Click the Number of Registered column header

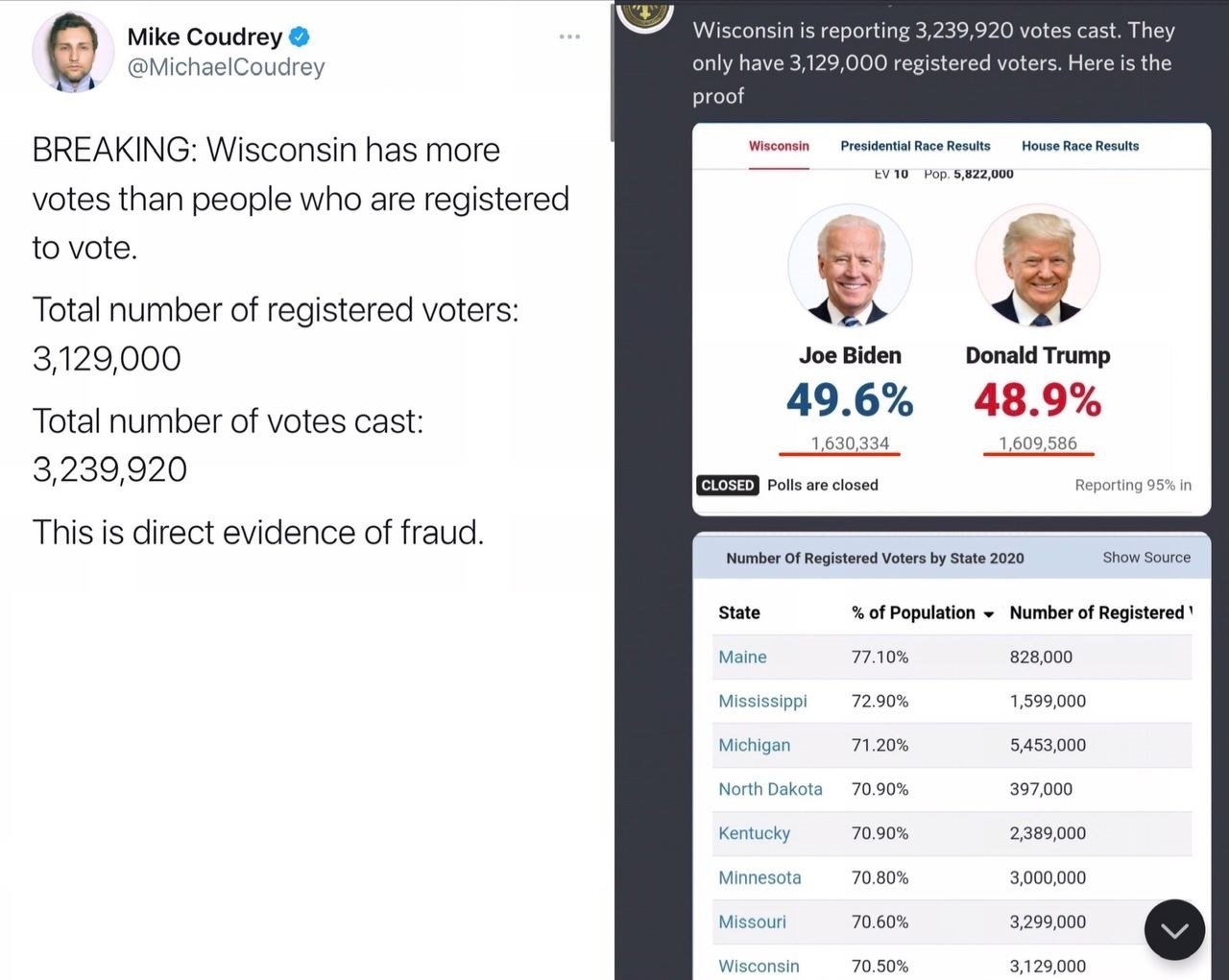pos(1097,613)
